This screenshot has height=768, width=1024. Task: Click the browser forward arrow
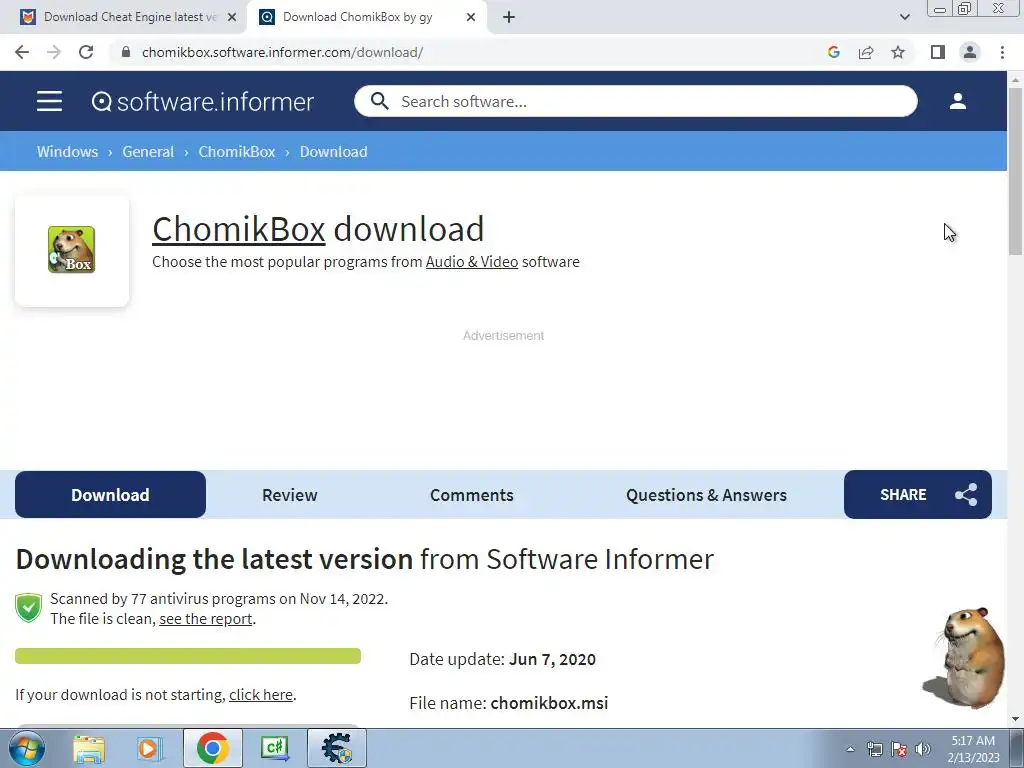54,52
